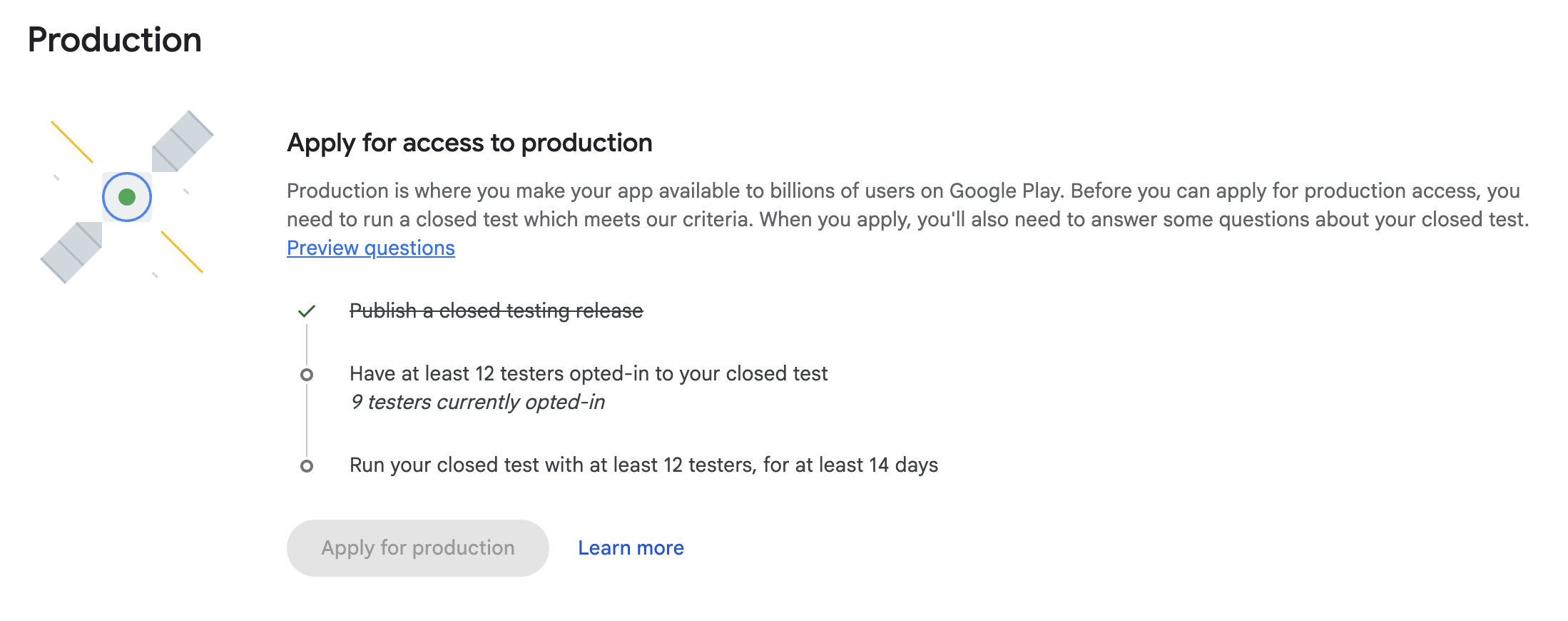Viewport: 1568px width, 621px height.
Task: Click the step circle beside 12 testers opted-in
Action: [x=307, y=375]
